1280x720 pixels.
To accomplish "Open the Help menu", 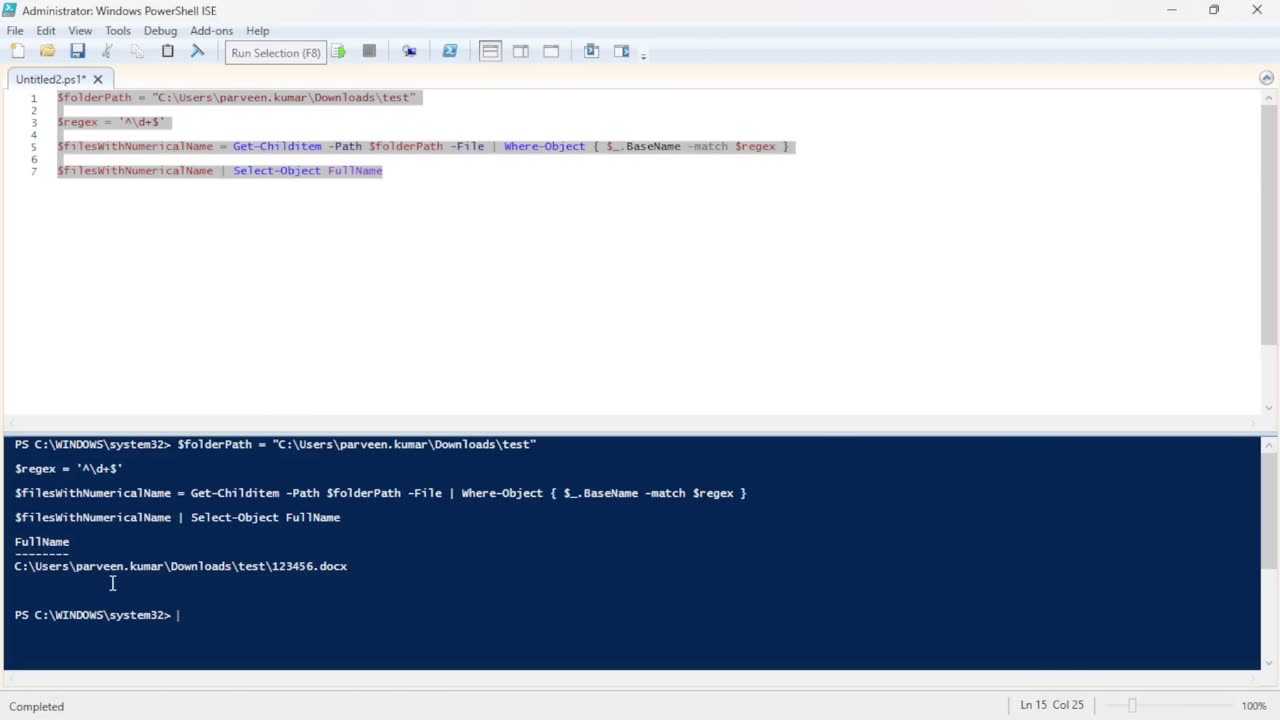I will pos(257,31).
